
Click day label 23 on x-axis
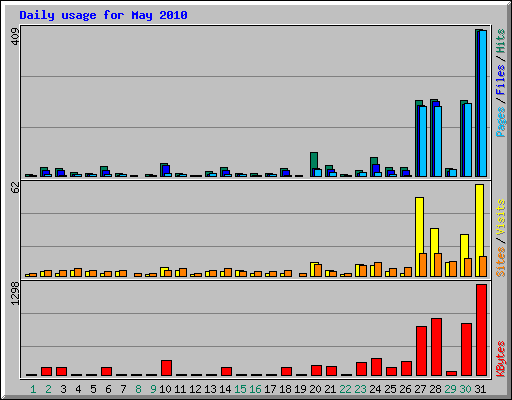(x=360, y=389)
